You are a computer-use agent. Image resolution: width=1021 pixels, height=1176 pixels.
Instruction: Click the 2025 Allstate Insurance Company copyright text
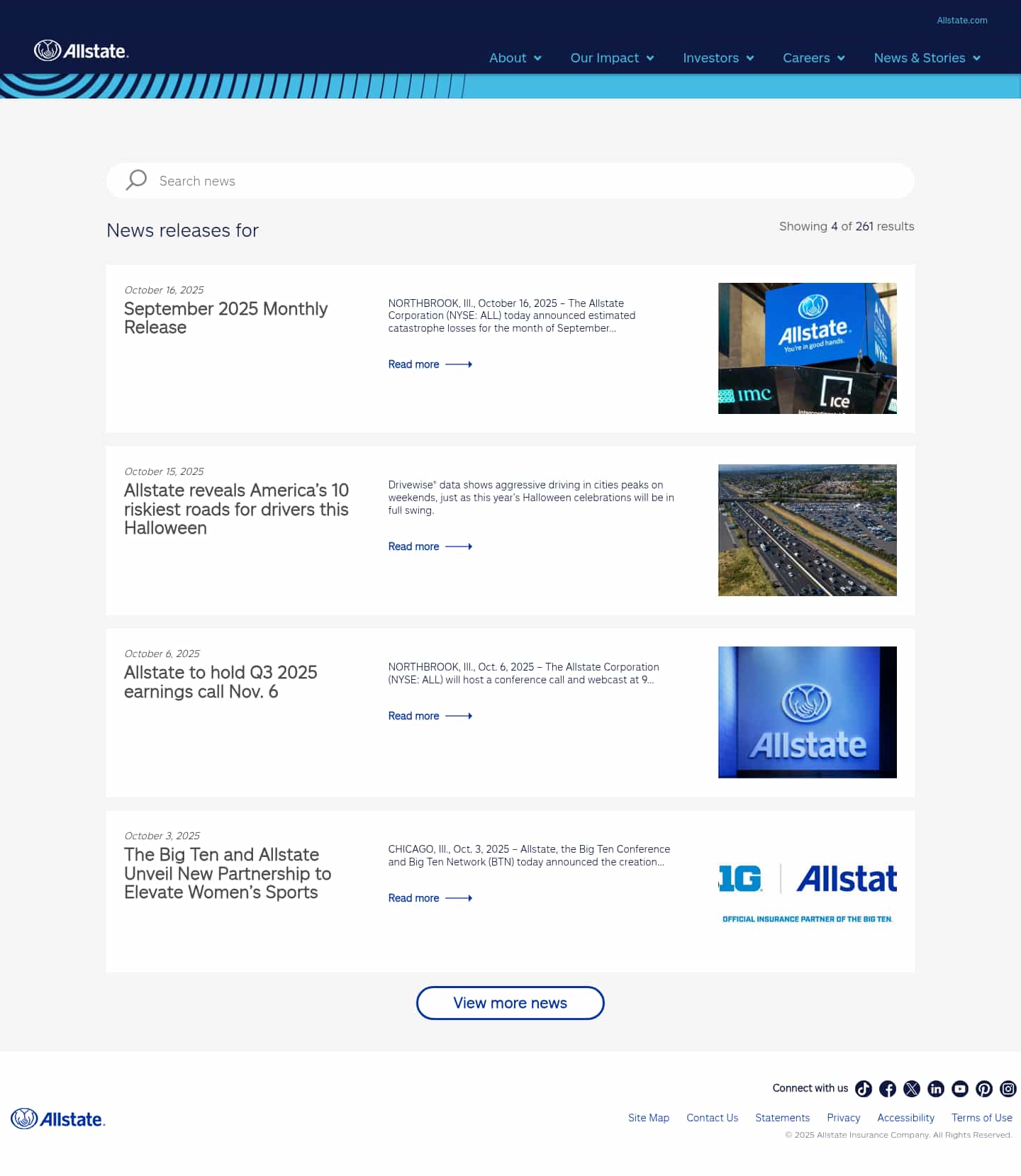tap(898, 1135)
